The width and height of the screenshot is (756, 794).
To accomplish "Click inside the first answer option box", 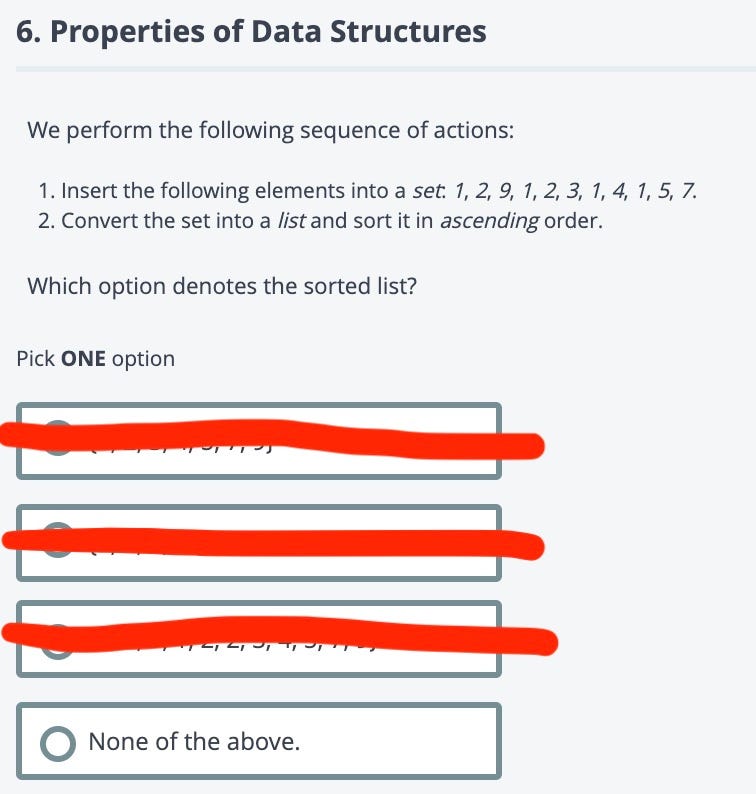I will 259,441.
